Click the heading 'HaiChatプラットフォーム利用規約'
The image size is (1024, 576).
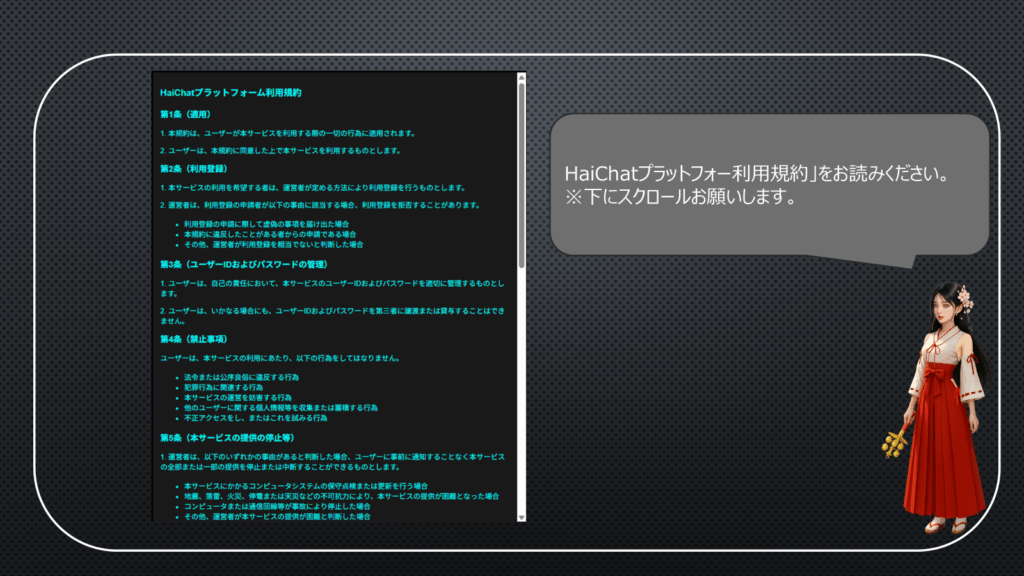click(x=231, y=93)
